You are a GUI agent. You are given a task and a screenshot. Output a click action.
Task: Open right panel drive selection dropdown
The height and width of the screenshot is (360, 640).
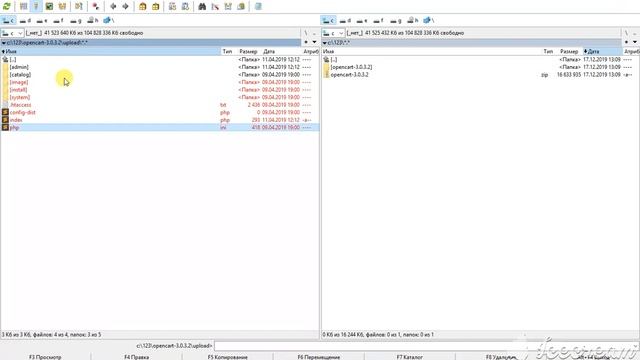click(333, 33)
